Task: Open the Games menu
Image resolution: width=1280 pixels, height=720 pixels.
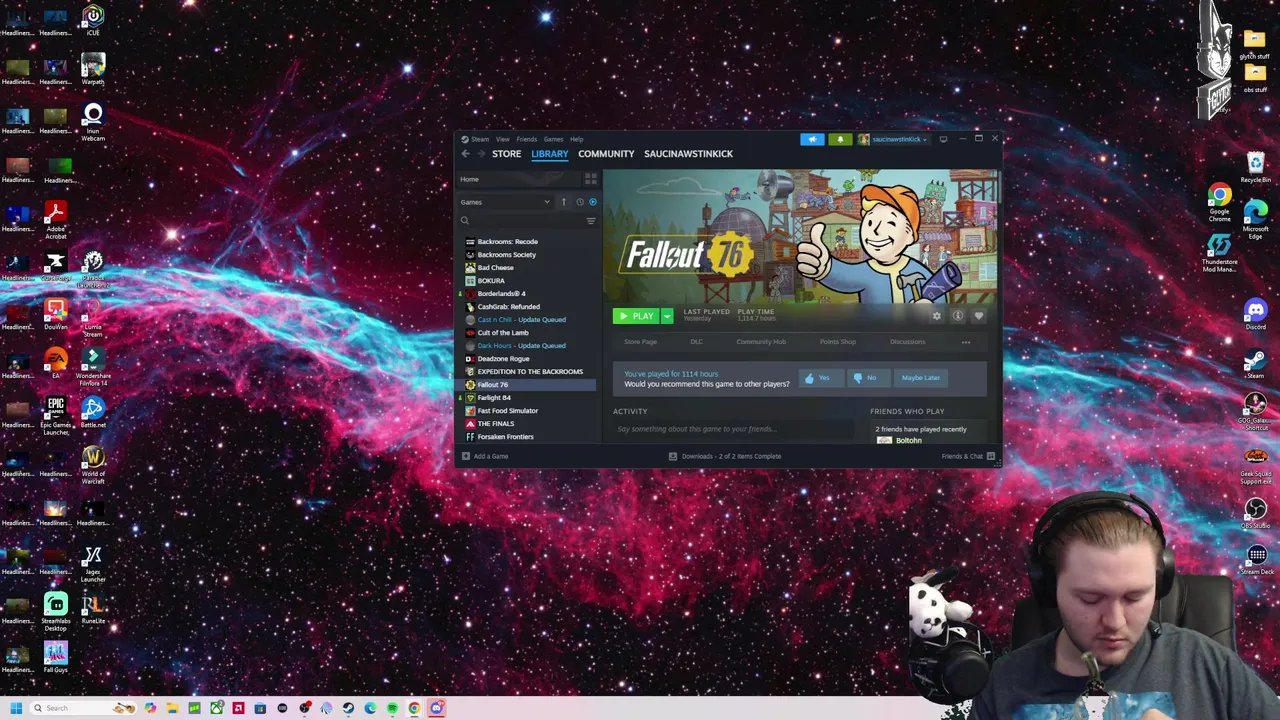Action: click(x=553, y=139)
